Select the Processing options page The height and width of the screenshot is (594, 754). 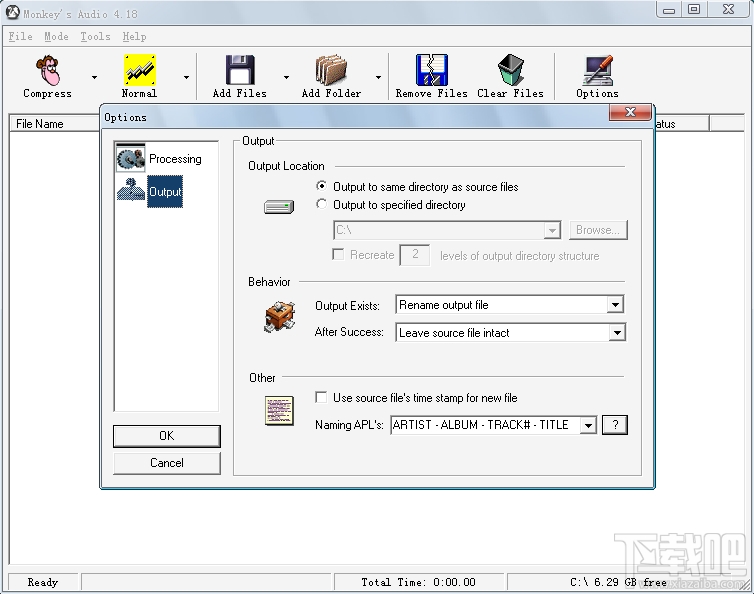(x=175, y=159)
